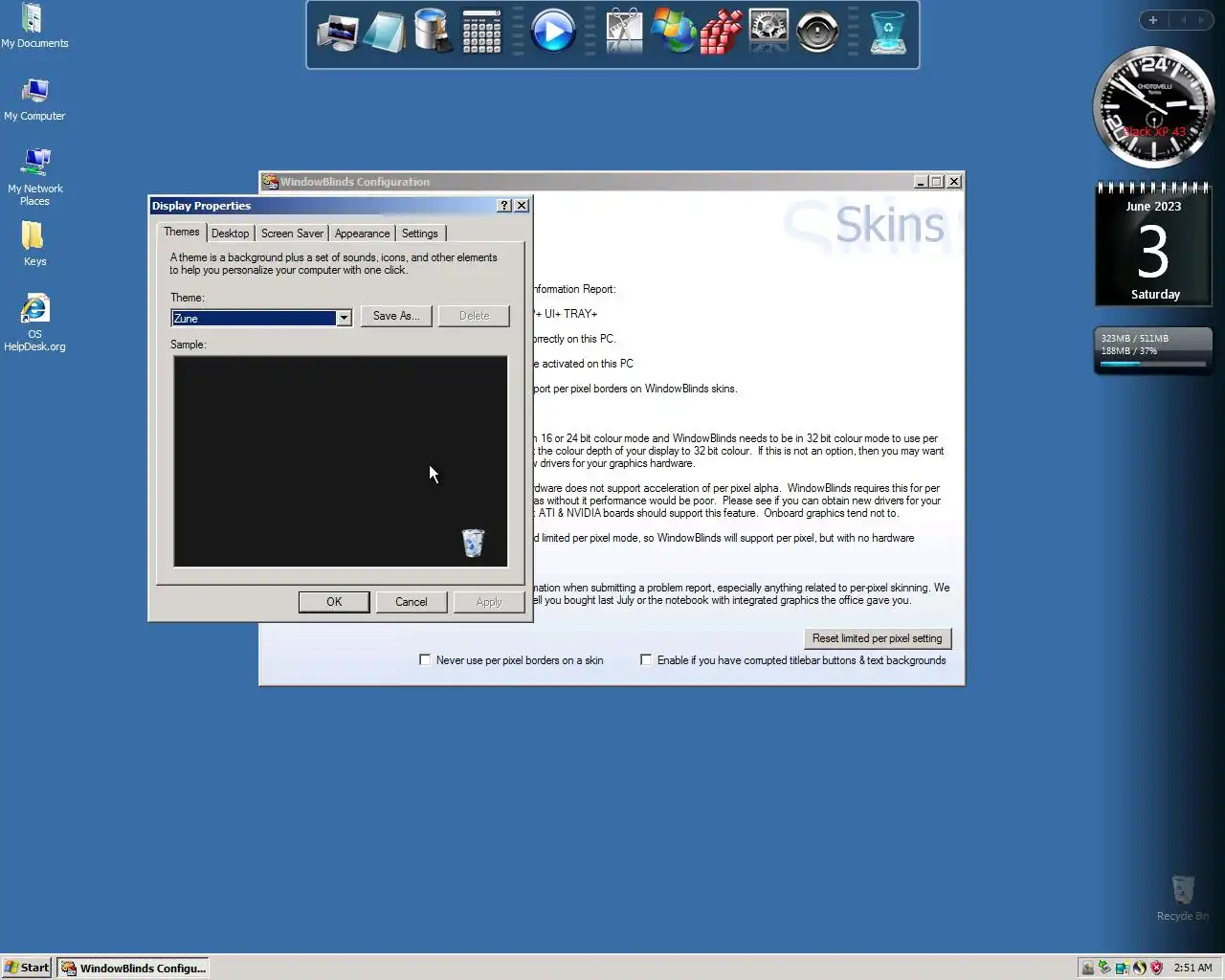
Task: Switch to the Screen Saver tab
Action: pos(292,234)
